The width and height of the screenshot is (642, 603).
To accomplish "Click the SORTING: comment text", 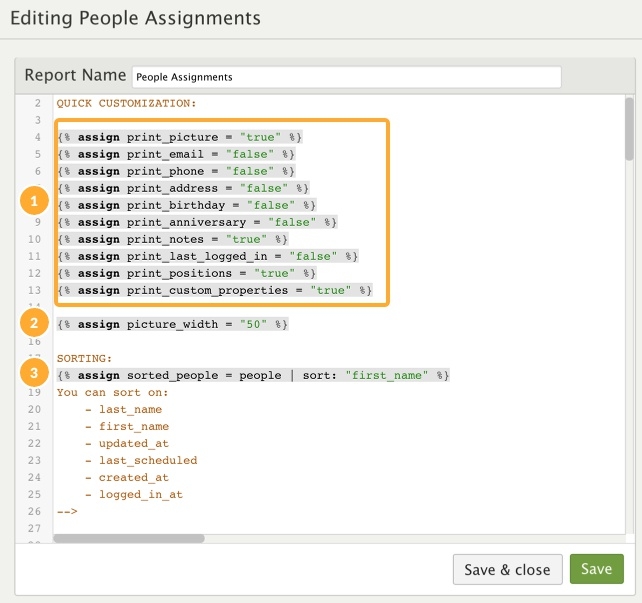I will [x=84, y=359].
